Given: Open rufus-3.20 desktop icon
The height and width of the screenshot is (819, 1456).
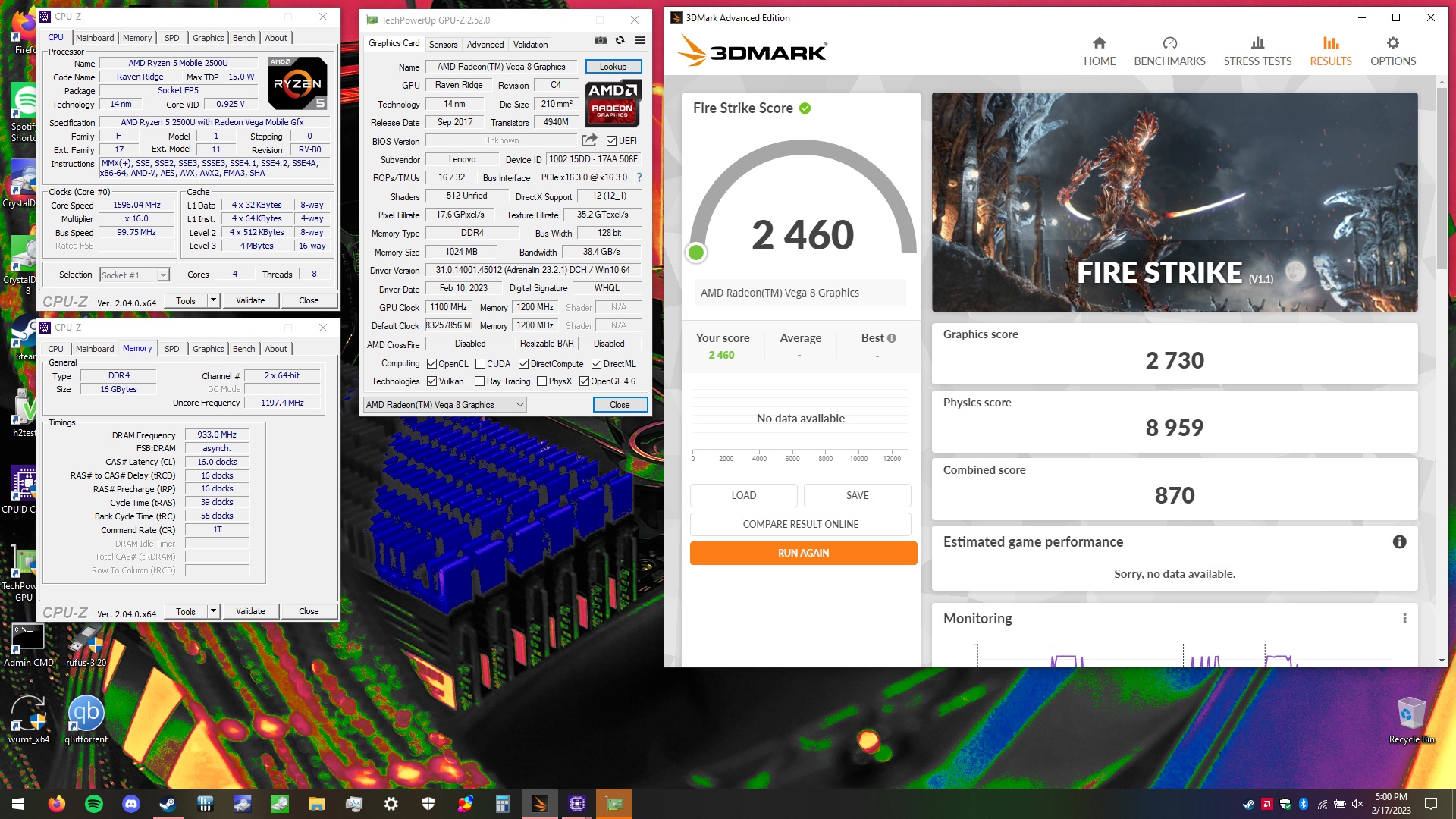Looking at the screenshot, I should pos(86,645).
